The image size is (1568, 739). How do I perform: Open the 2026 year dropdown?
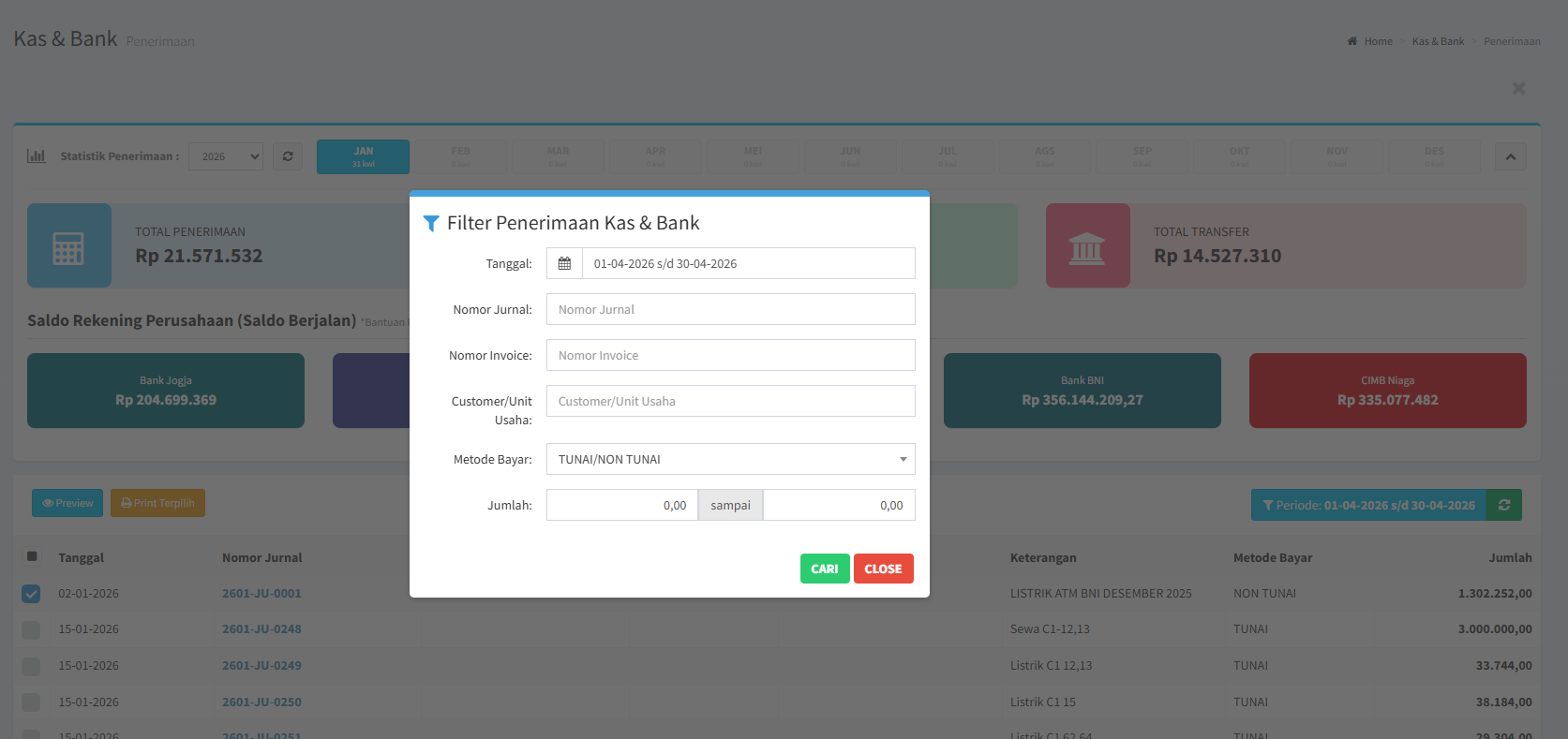point(226,156)
